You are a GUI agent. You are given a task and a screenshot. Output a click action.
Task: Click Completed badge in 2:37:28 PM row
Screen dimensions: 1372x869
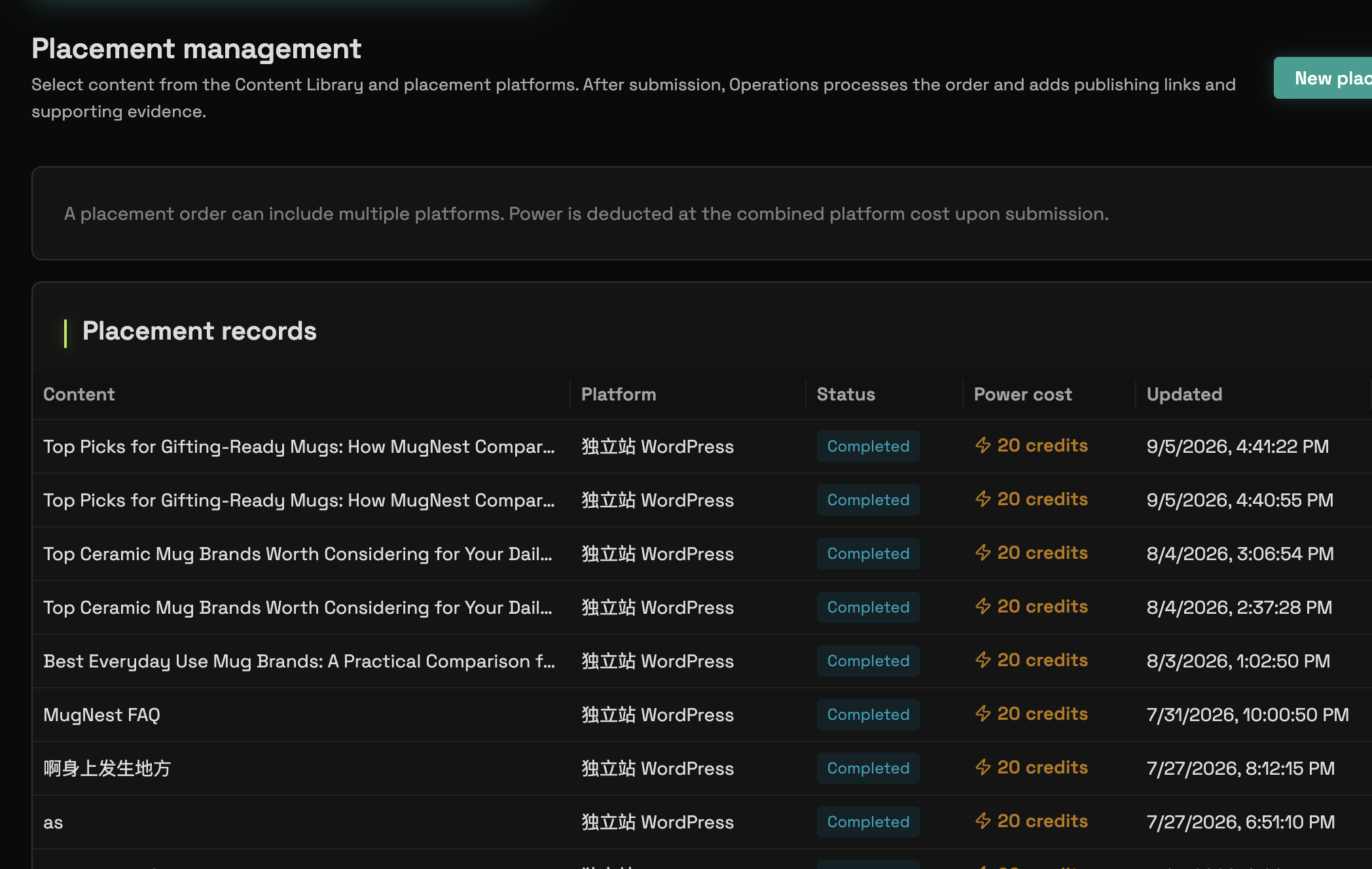(x=868, y=607)
